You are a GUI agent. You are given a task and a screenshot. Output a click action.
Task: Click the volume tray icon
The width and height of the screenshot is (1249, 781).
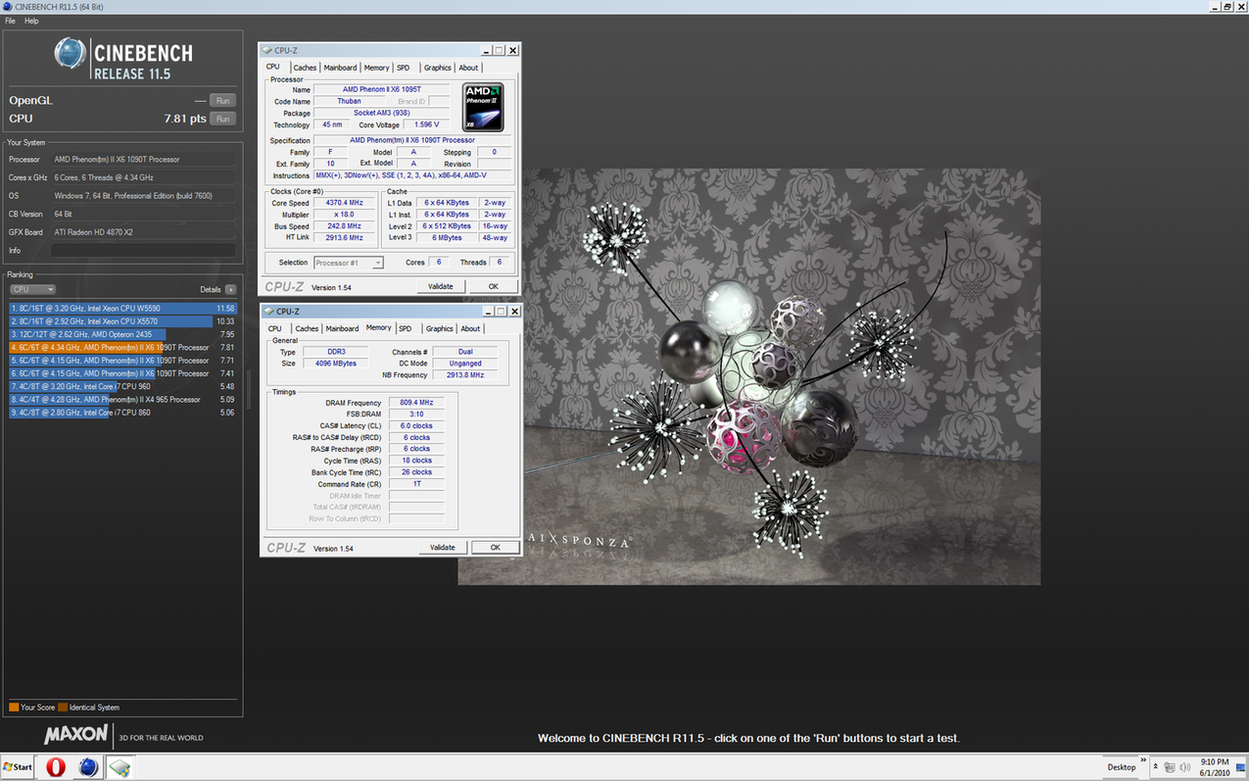pos(1185,767)
